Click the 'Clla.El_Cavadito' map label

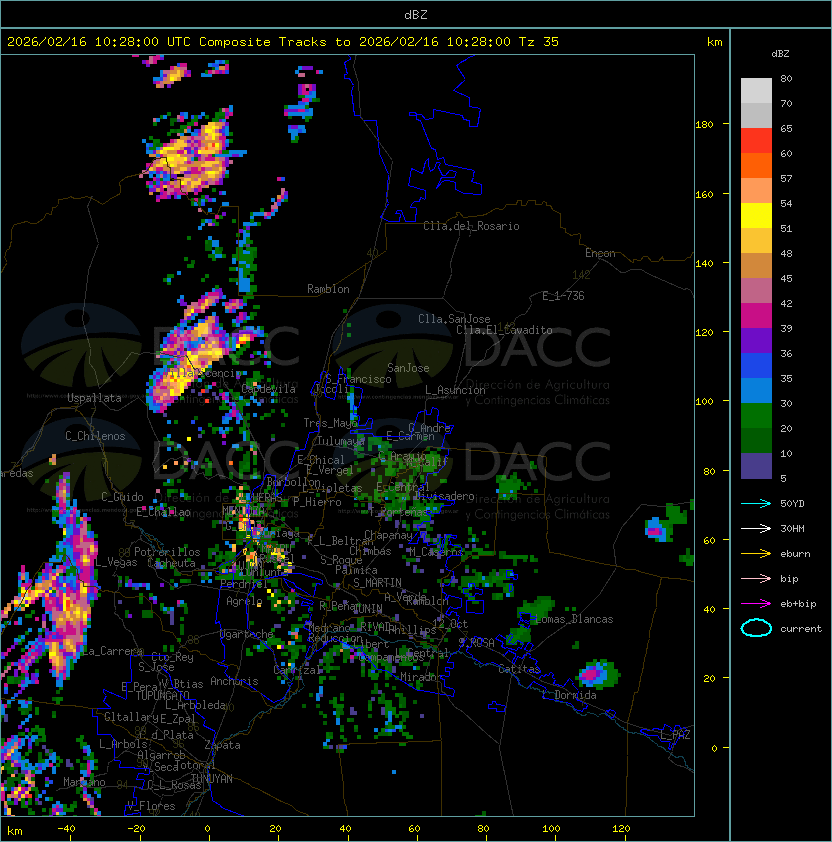(x=504, y=330)
